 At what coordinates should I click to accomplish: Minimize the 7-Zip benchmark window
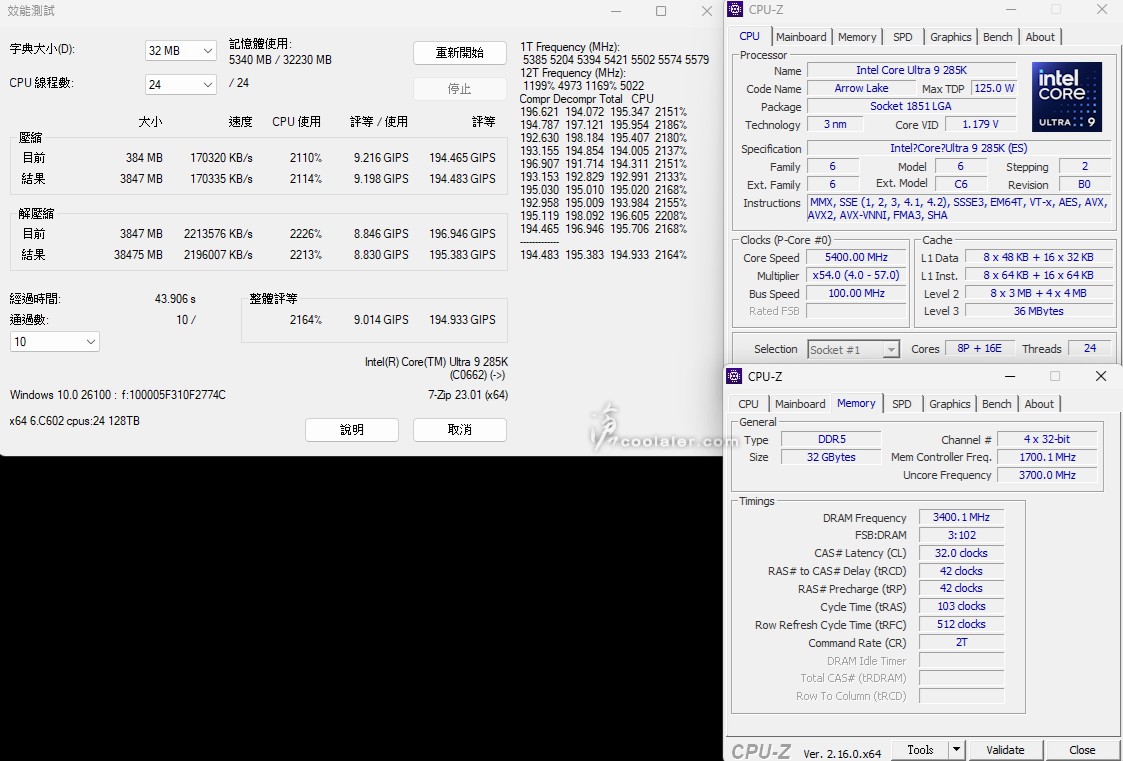pyautogui.click(x=614, y=11)
